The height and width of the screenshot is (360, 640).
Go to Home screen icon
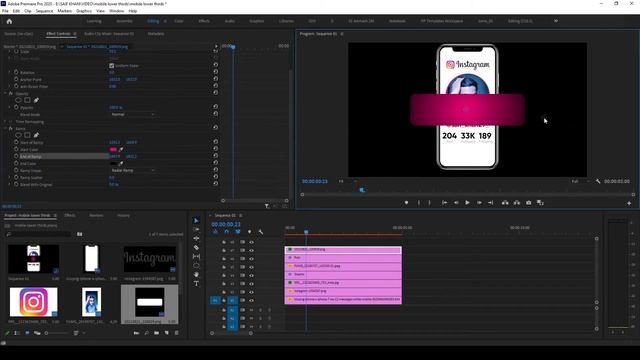9,21
